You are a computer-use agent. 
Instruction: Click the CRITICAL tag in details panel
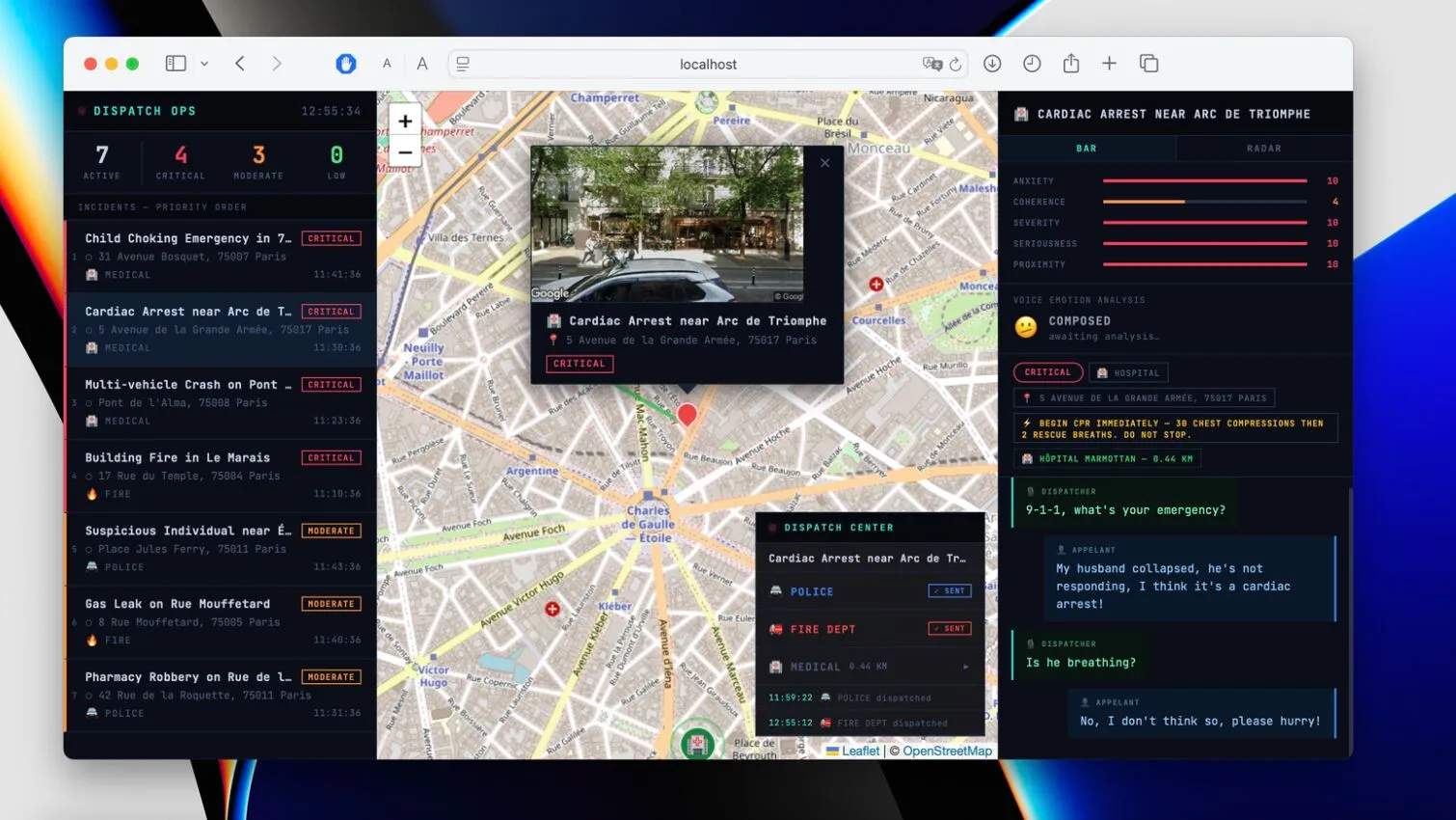(x=1047, y=372)
